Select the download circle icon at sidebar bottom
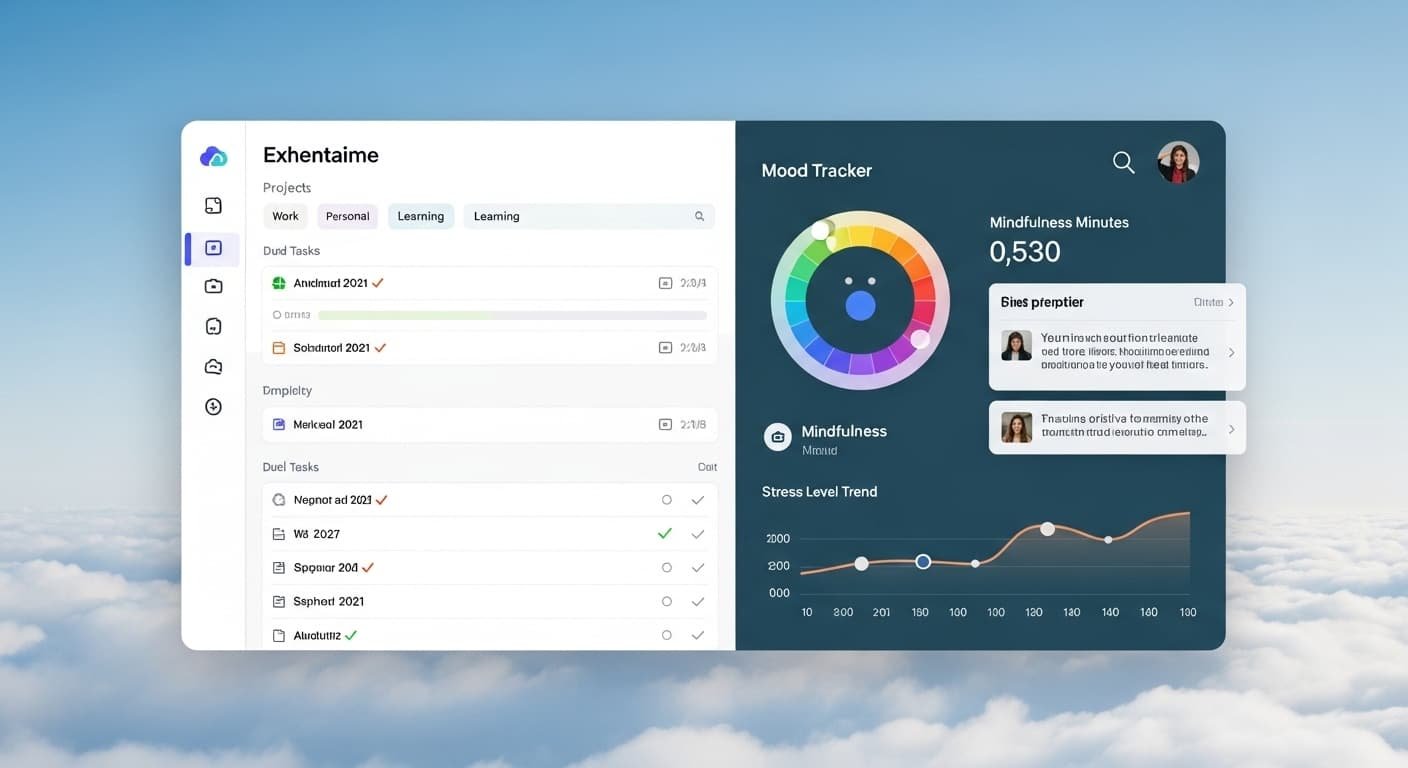Image resolution: width=1408 pixels, height=768 pixels. [x=213, y=406]
